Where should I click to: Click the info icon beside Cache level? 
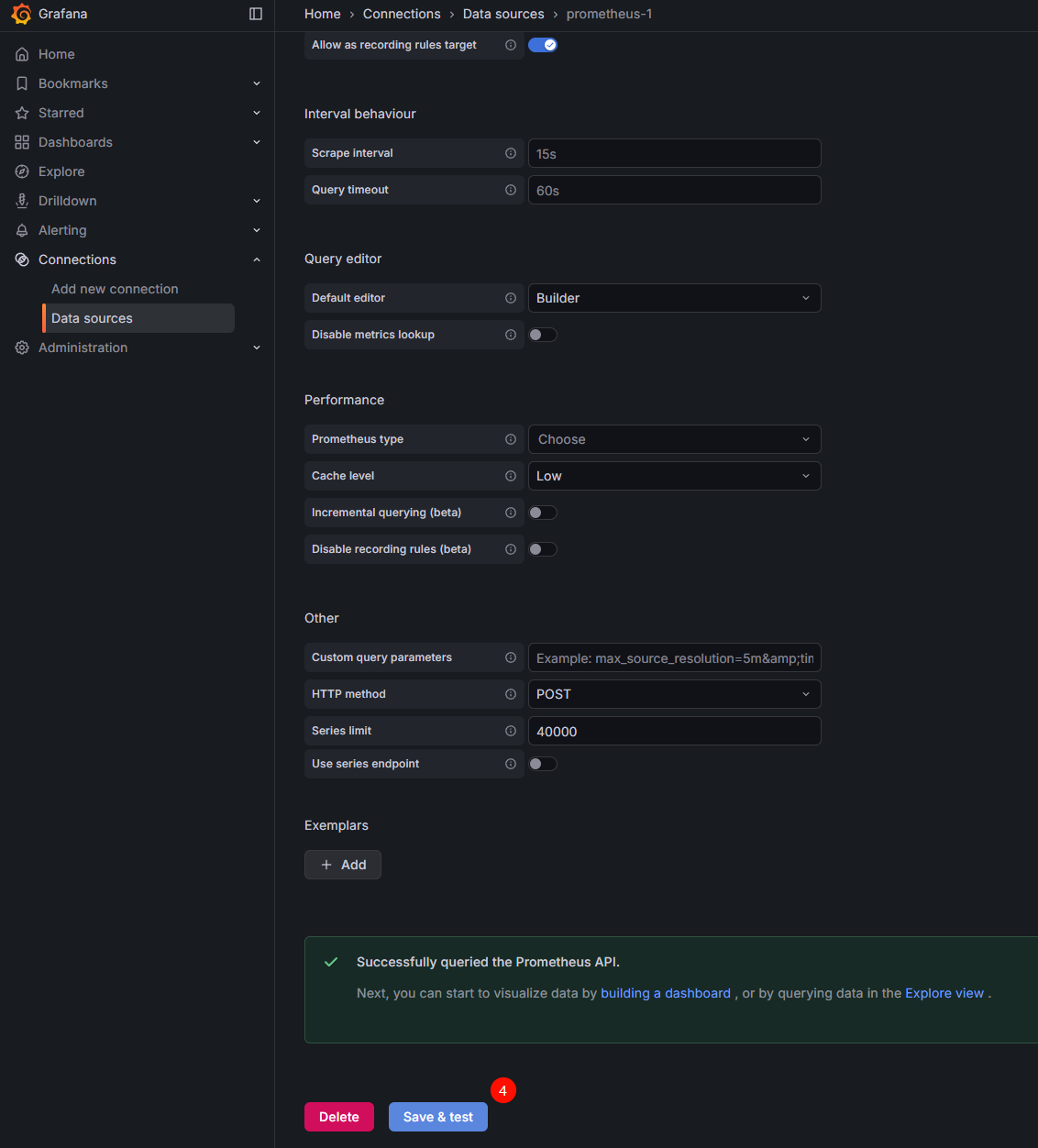point(511,476)
